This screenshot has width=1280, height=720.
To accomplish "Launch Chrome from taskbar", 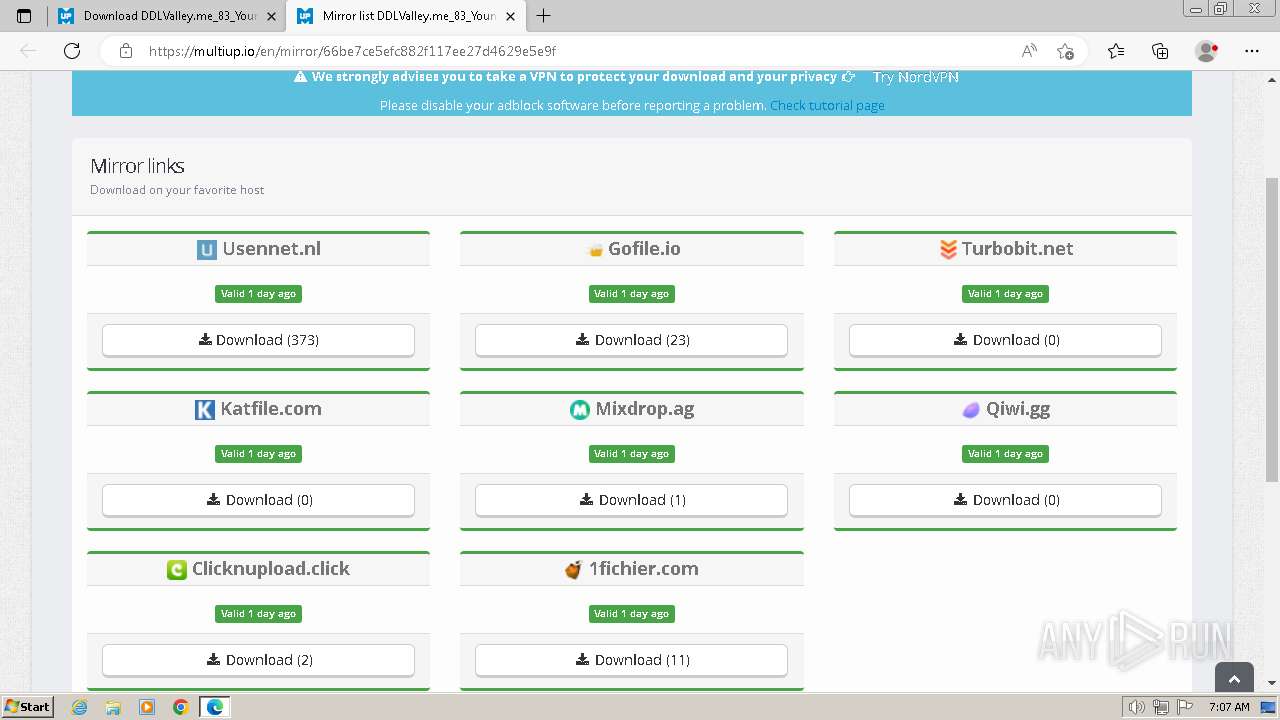I will click(x=181, y=707).
